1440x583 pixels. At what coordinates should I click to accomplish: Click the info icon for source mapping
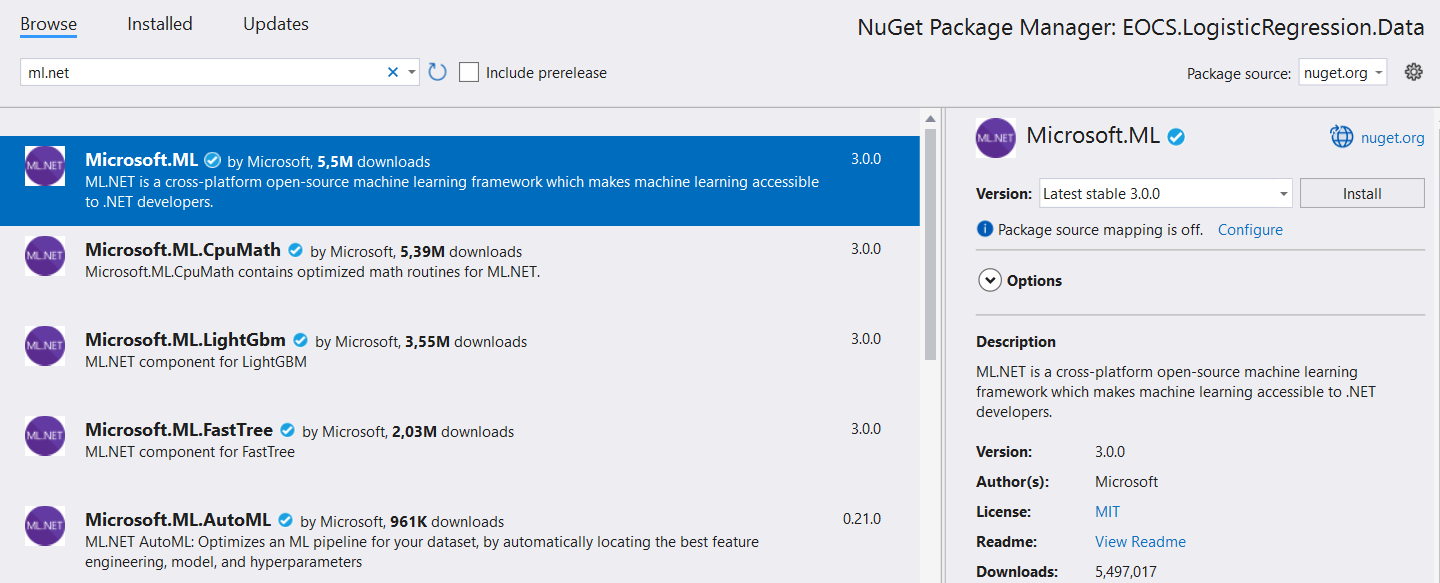pos(985,229)
